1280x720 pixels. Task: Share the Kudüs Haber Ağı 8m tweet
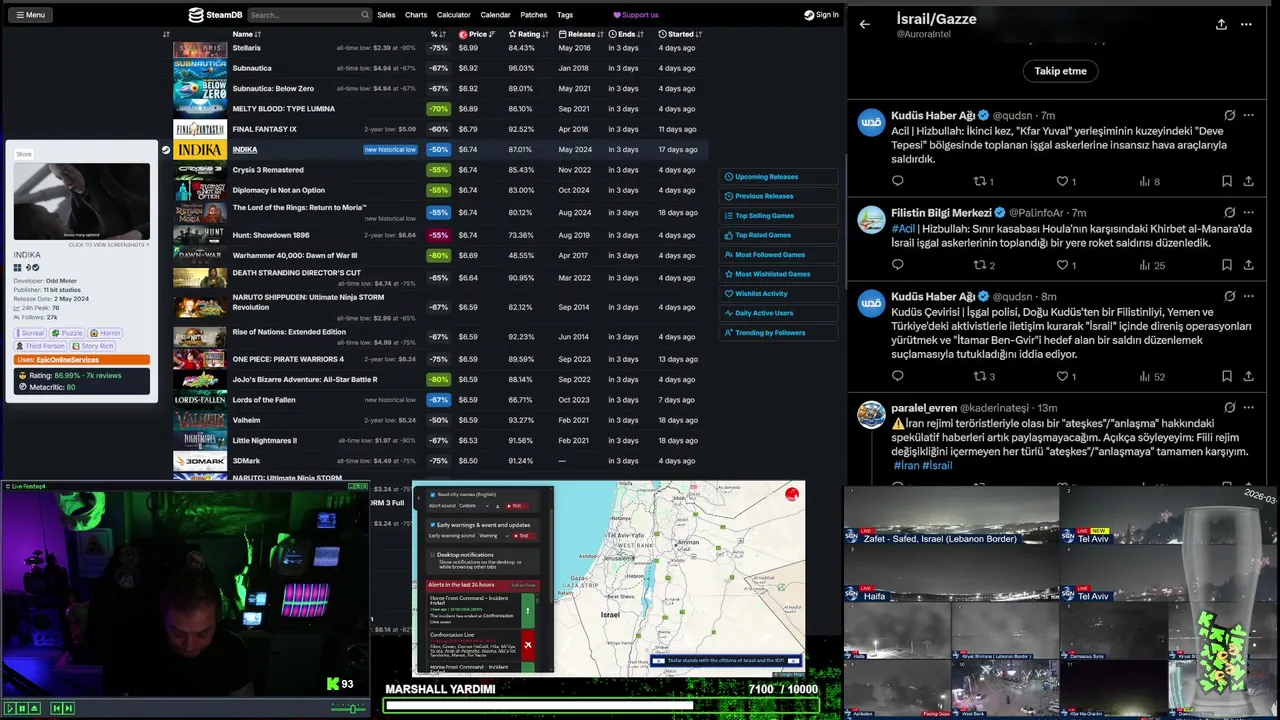tap(1248, 376)
